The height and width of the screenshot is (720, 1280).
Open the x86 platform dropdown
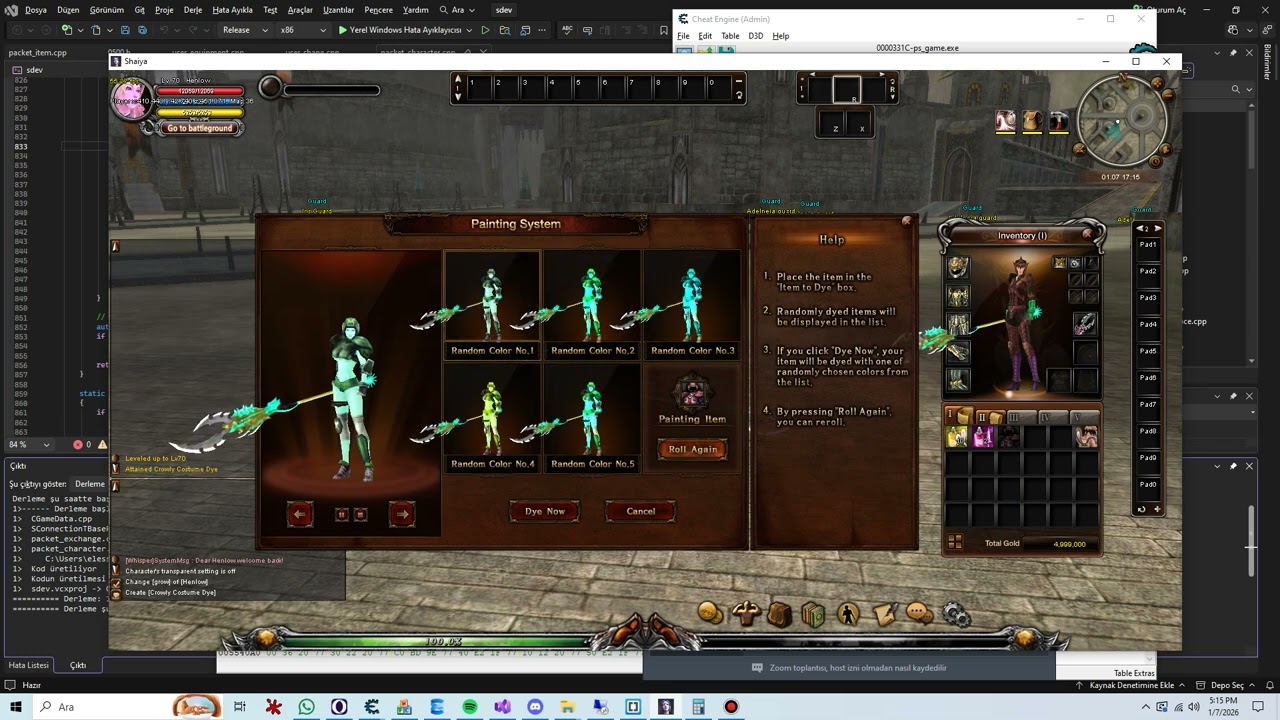(301, 30)
